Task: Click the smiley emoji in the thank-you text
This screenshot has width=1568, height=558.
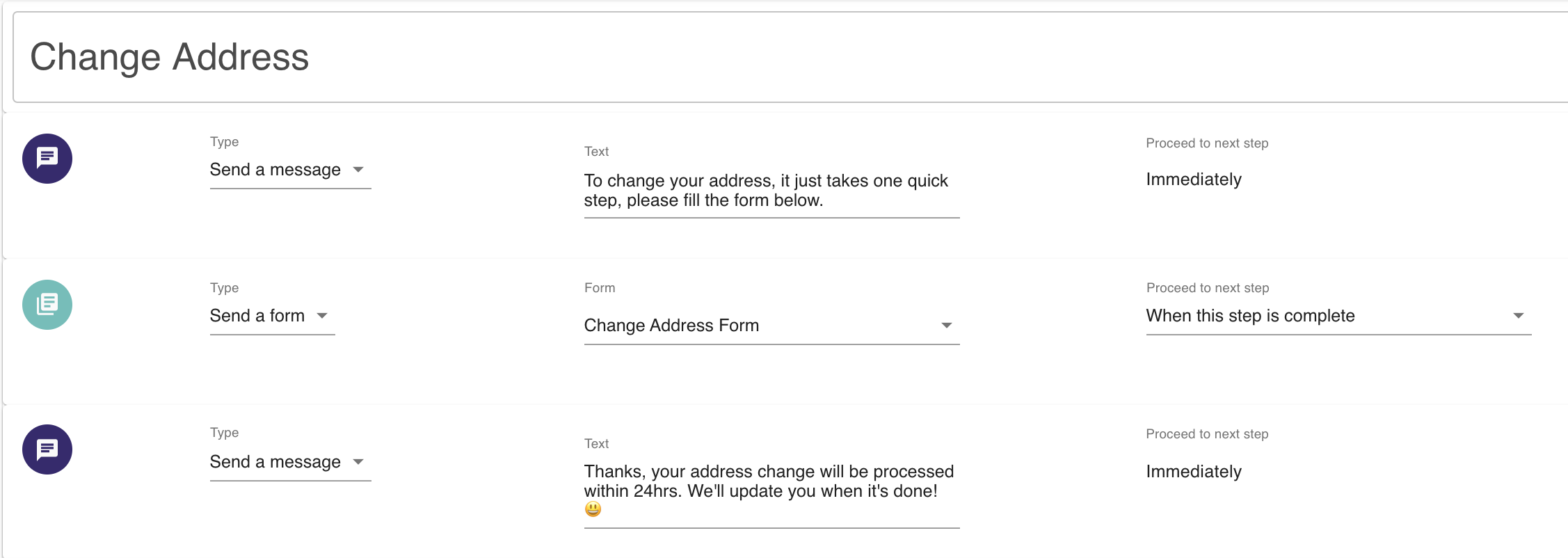Action: [593, 510]
